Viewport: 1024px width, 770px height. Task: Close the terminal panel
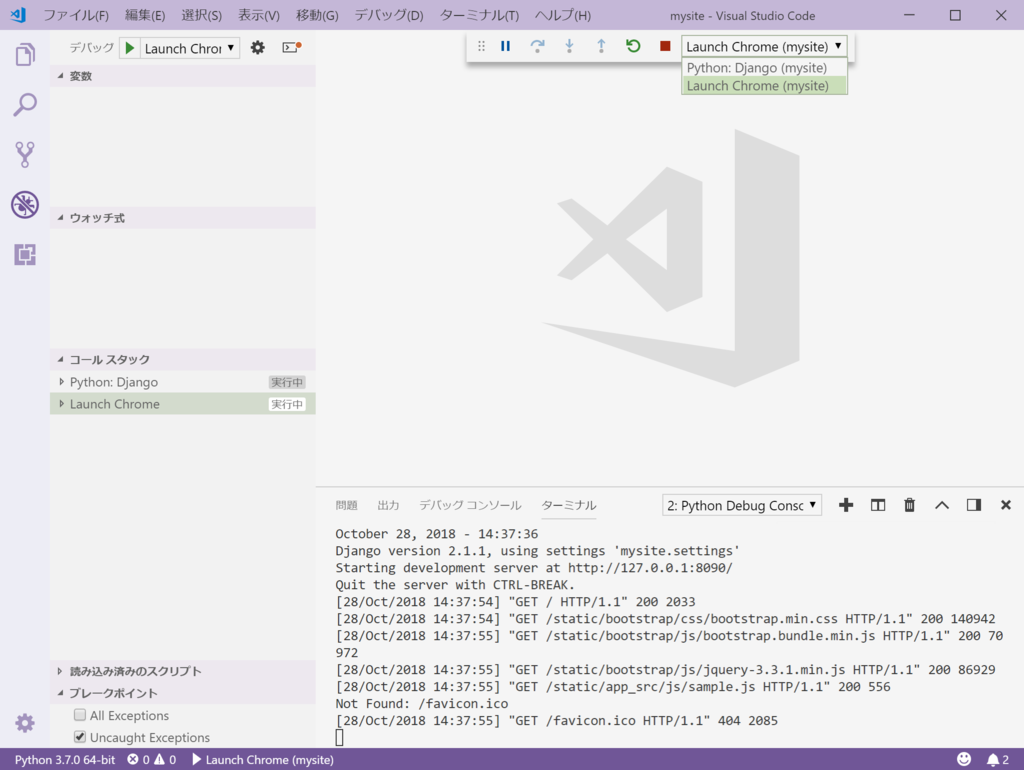1006,505
